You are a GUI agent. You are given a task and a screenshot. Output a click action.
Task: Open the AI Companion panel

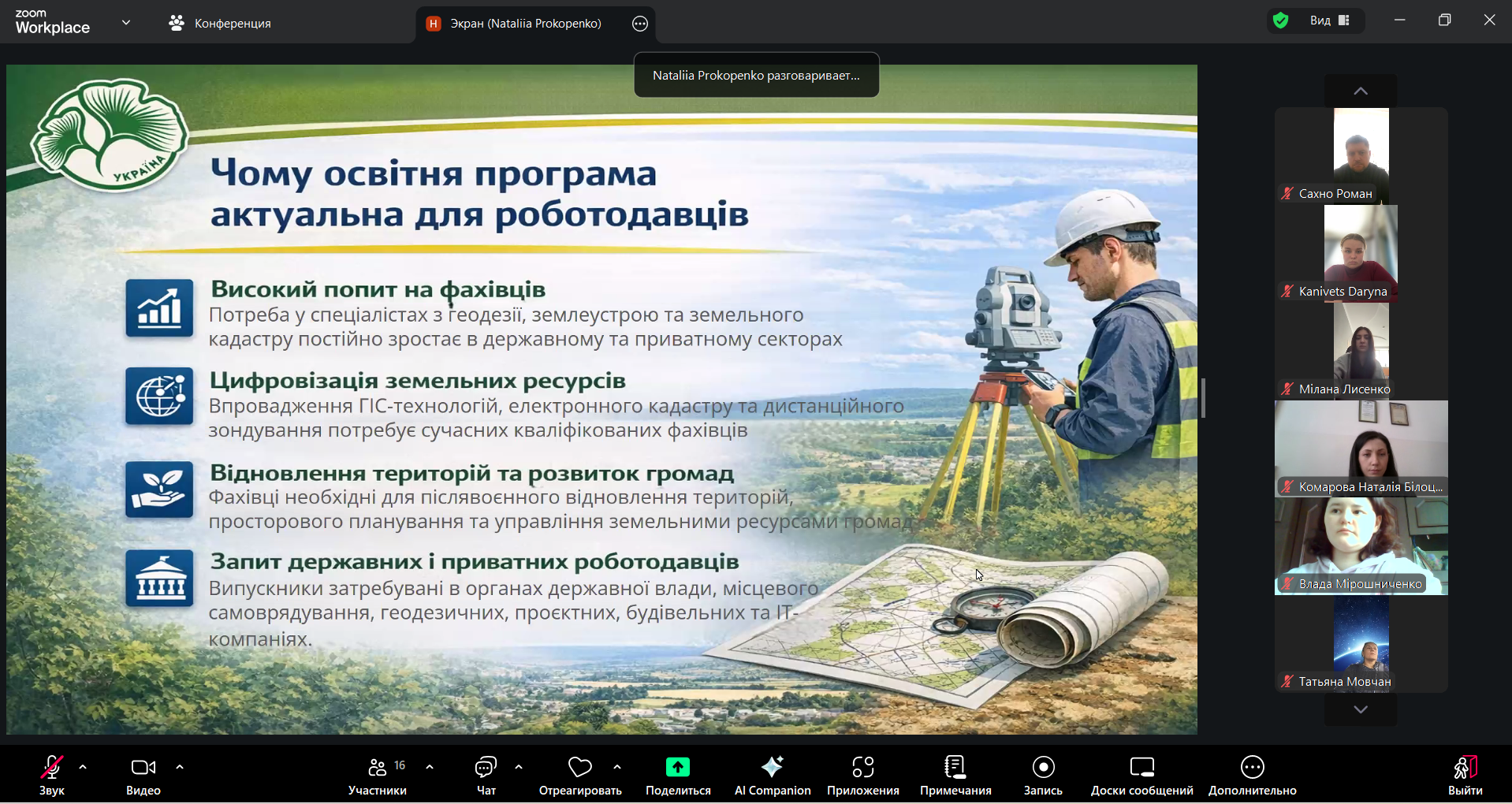coord(772,776)
